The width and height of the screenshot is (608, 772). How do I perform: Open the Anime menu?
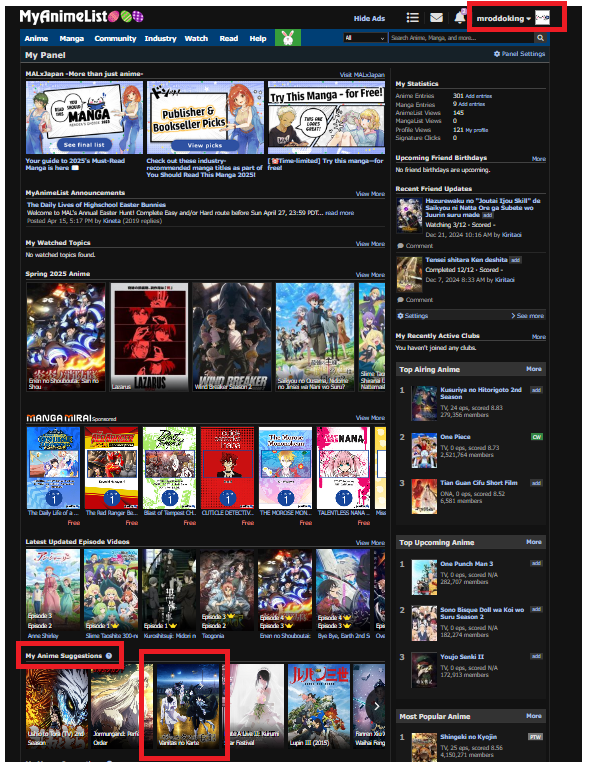coord(36,38)
